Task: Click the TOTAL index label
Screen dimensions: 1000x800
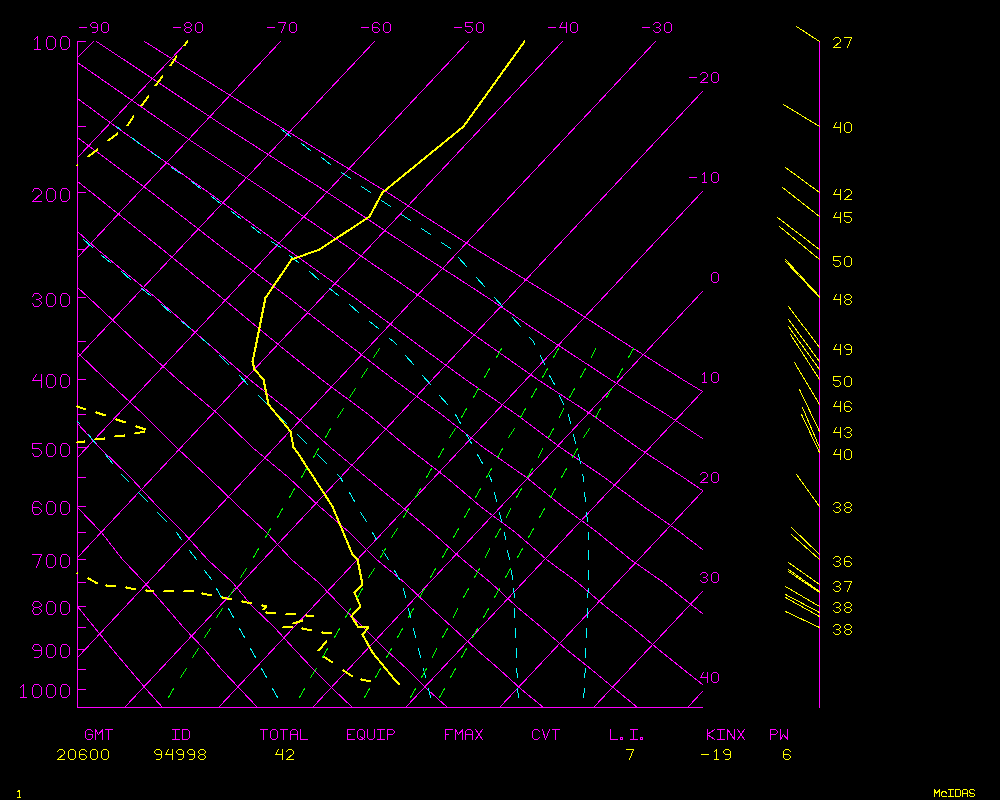Action: click(284, 735)
